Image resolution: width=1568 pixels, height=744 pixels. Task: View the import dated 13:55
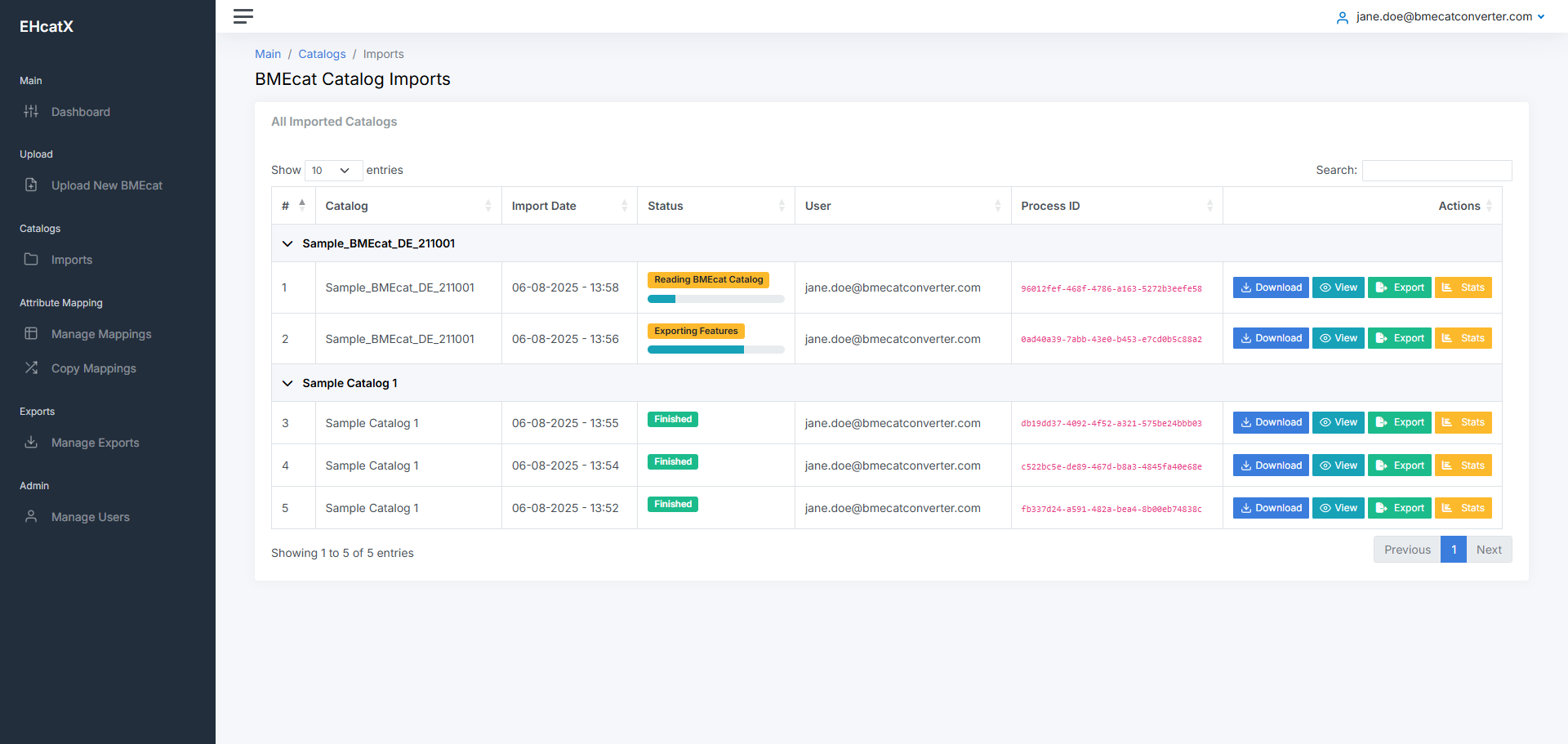[1339, 422]
